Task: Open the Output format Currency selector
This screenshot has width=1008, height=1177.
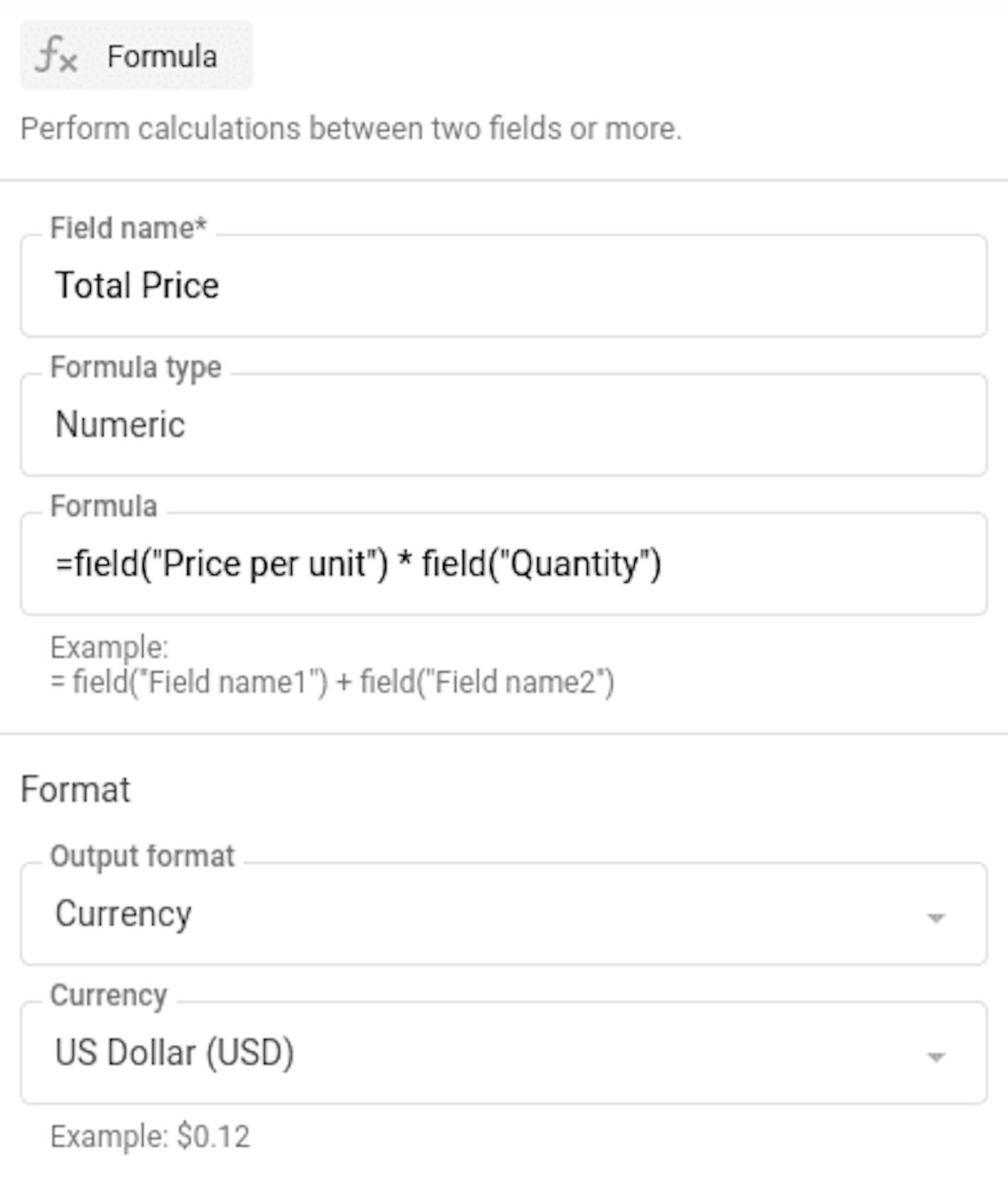Action: pos(504,914)
